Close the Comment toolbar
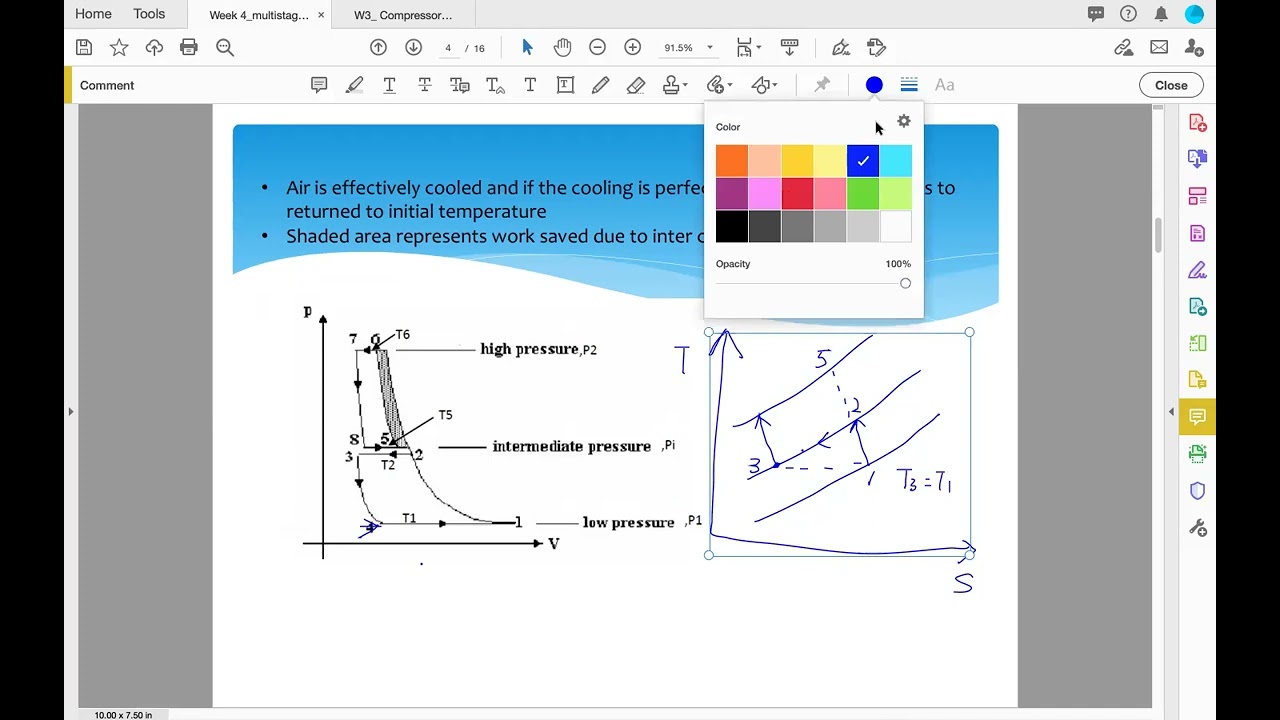 (1171, 85)
